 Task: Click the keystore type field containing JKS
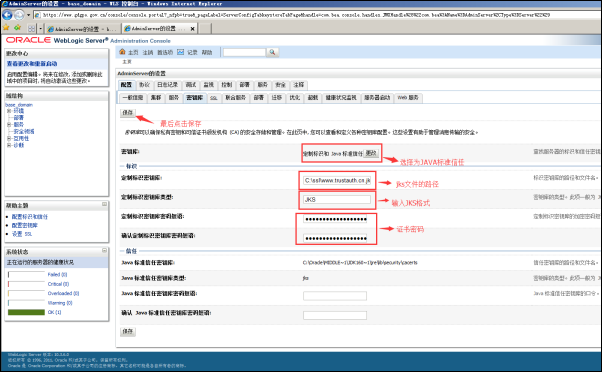[x=337, y=200]
